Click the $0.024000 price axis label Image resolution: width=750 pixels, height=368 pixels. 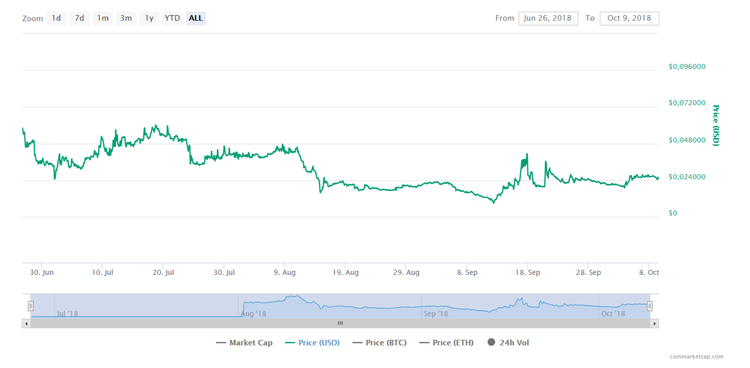pos(687,177)
